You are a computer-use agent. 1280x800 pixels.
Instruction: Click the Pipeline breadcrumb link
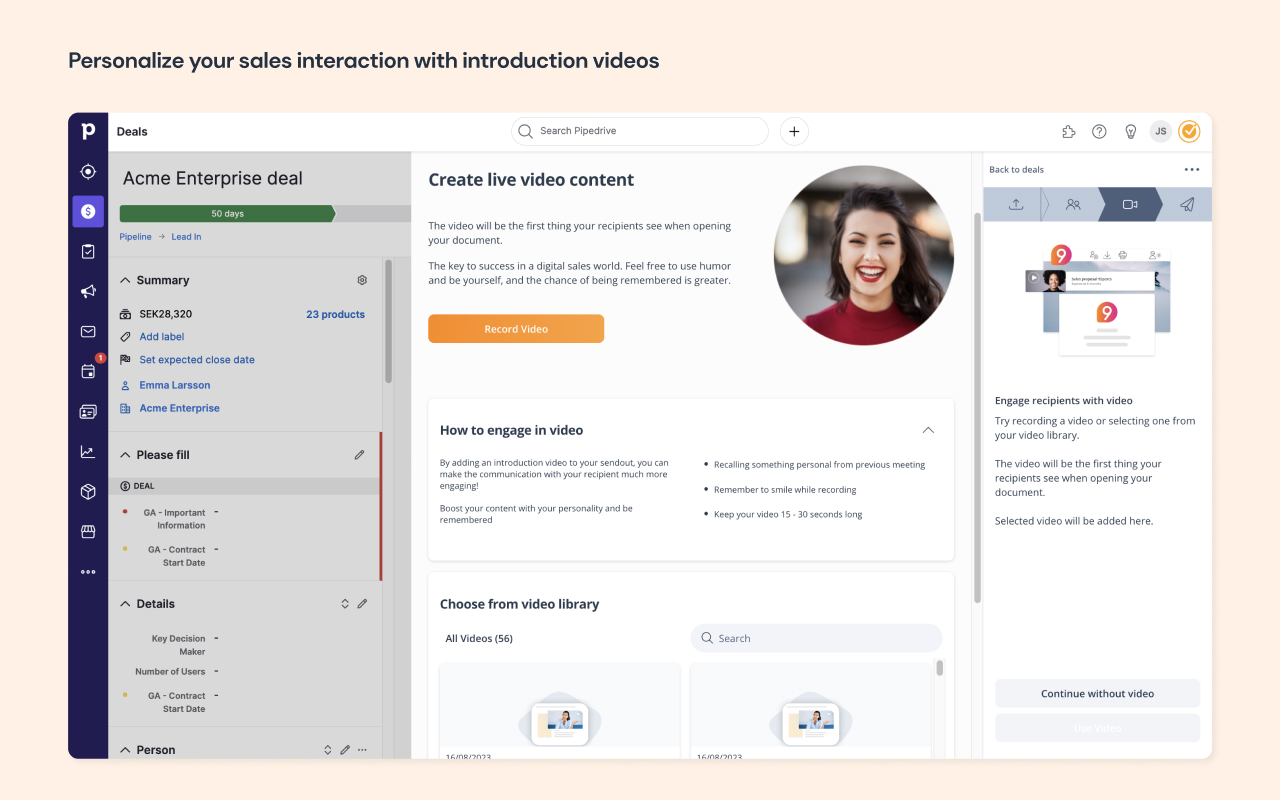(136, 237)
